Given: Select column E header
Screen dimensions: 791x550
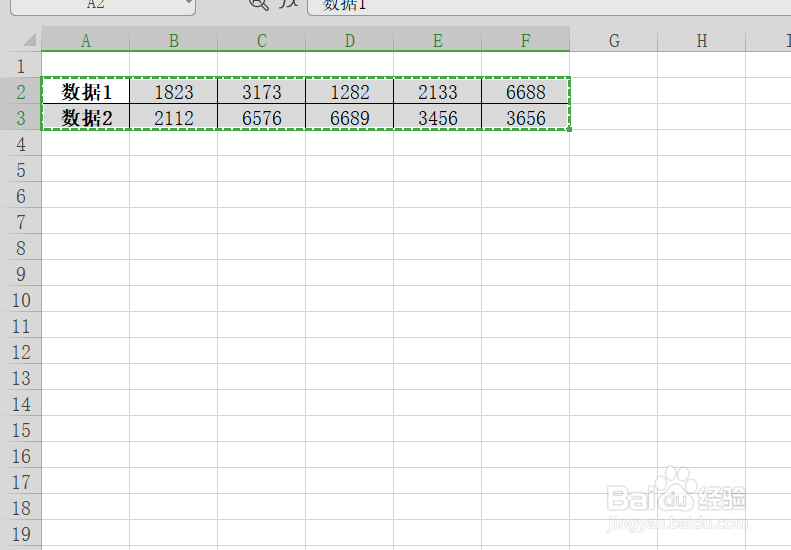Looking at the screenshot, I should (x=437, y=39).
